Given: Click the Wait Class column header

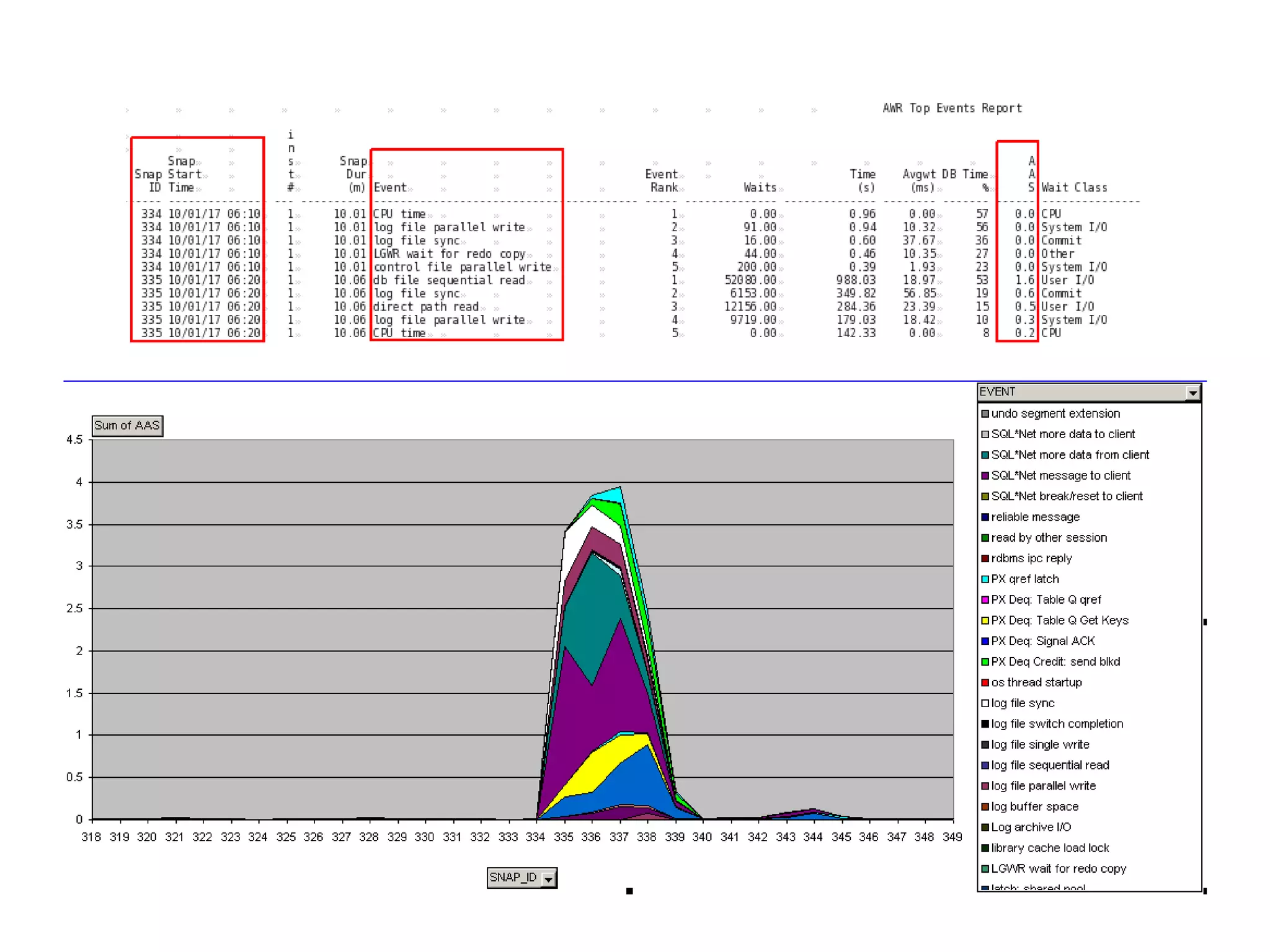Looking at the screenshot, I should coord(1074,187).
